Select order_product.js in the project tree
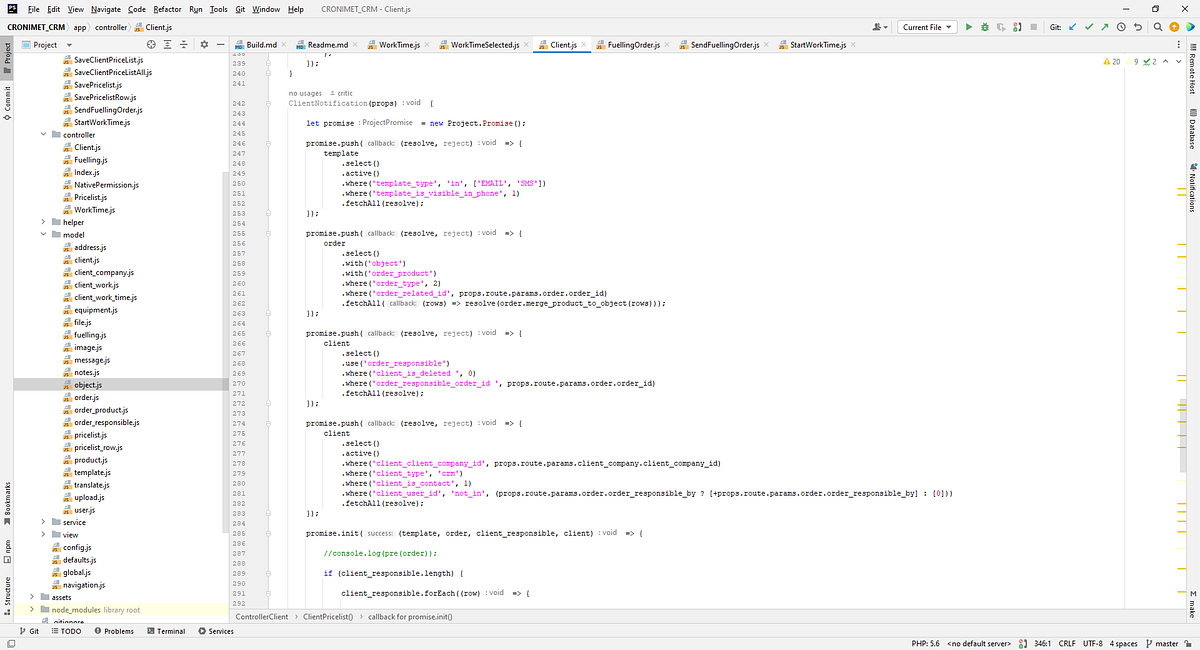The image size is (1200, 650). click(x=100, y=410)
